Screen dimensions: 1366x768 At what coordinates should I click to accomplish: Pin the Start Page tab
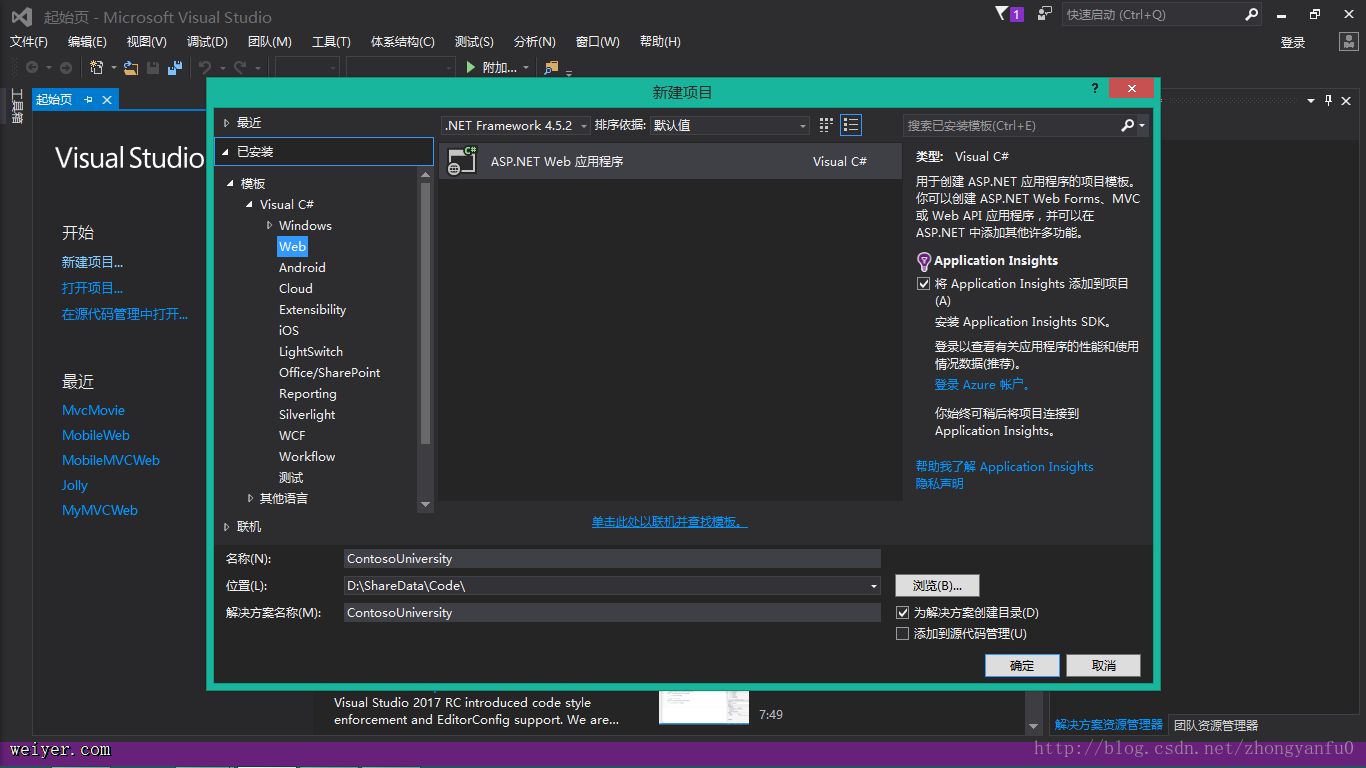click(x=88, y=99)
